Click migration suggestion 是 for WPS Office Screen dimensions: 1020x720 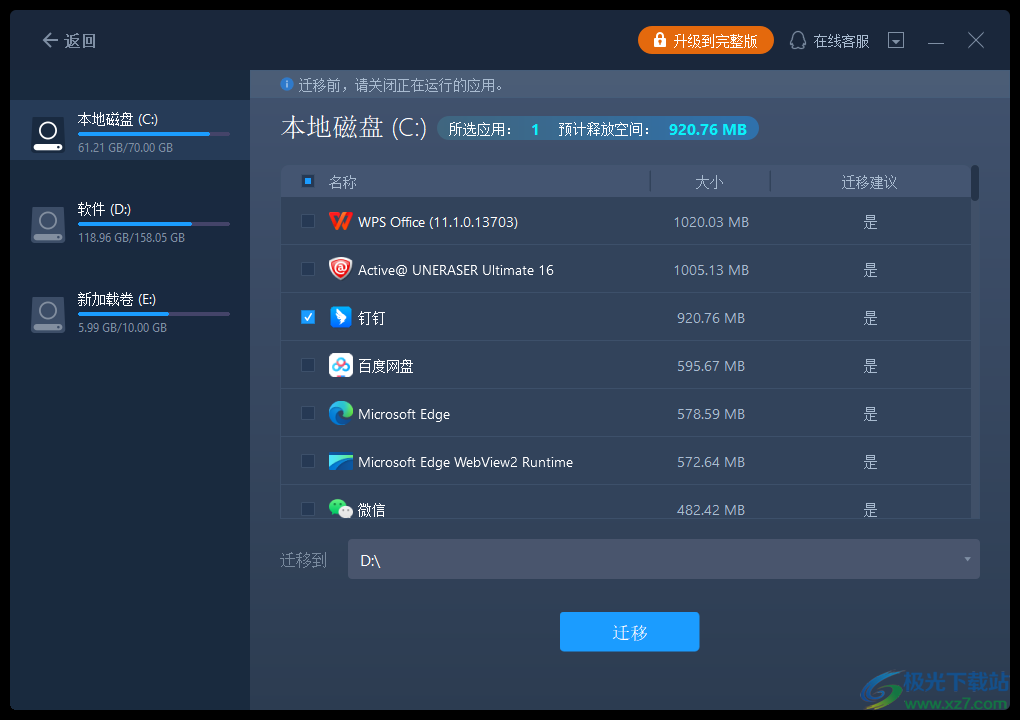870,222
